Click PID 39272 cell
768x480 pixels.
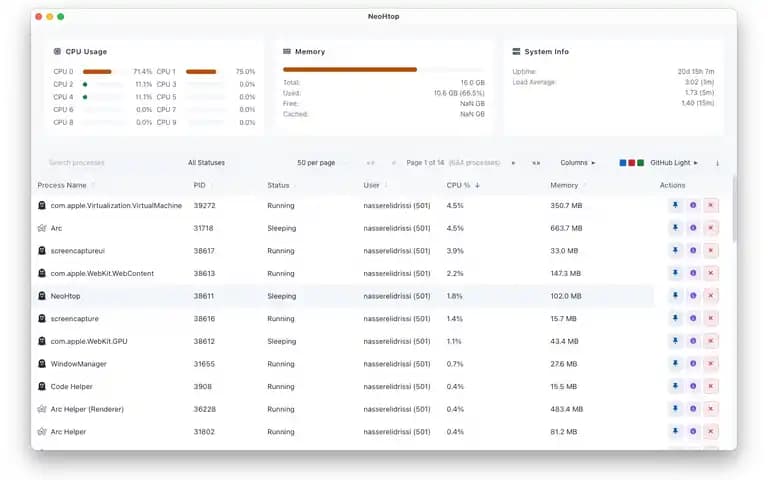[x=204, y=205]
